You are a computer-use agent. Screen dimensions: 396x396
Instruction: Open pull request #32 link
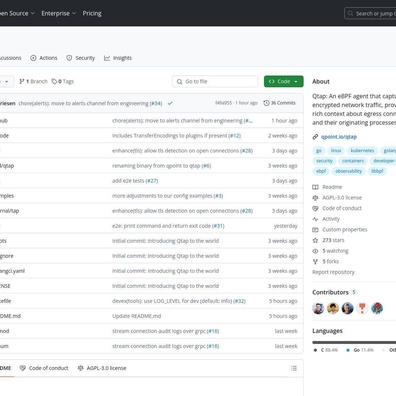point(239,301)
